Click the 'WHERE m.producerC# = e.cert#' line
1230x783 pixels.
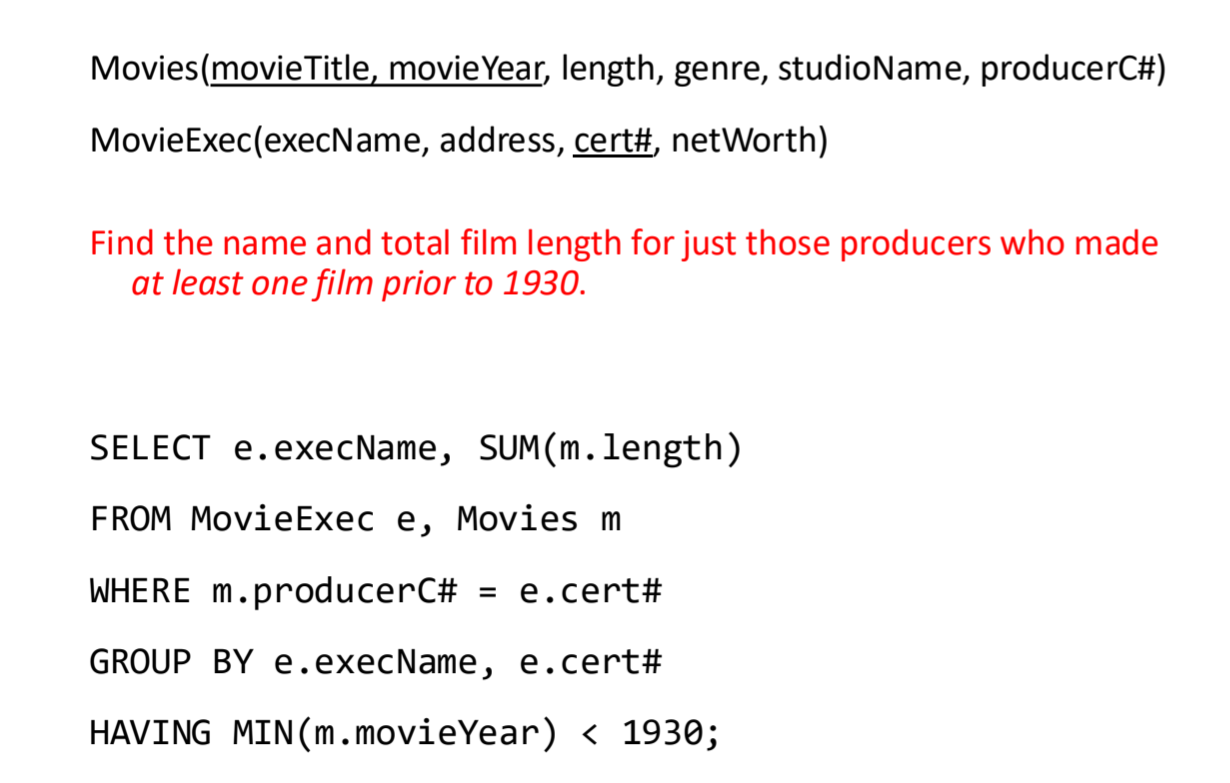(376, 591)
